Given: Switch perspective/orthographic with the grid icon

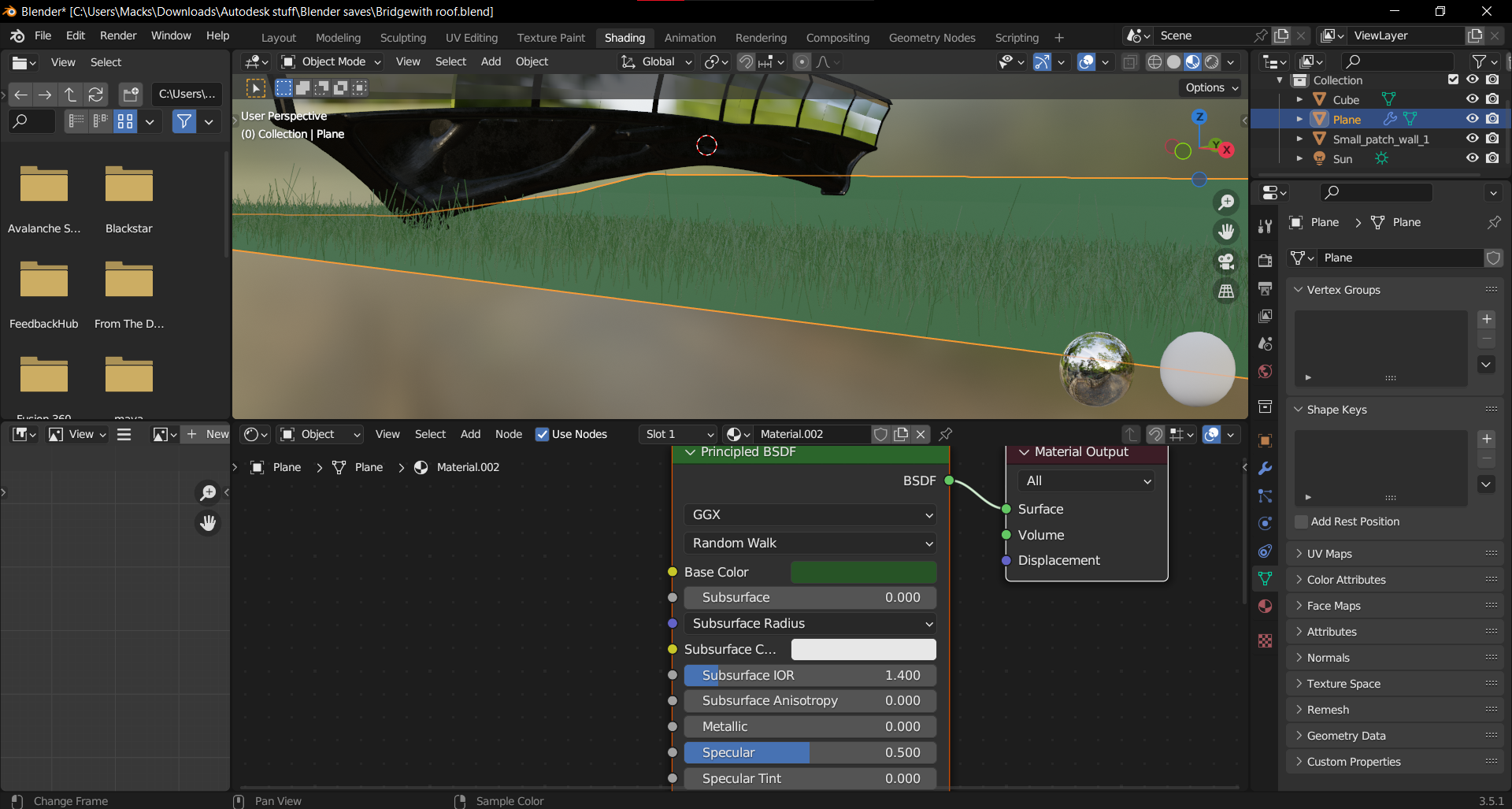Looking at the screenshot, I should click(1226, 291).
